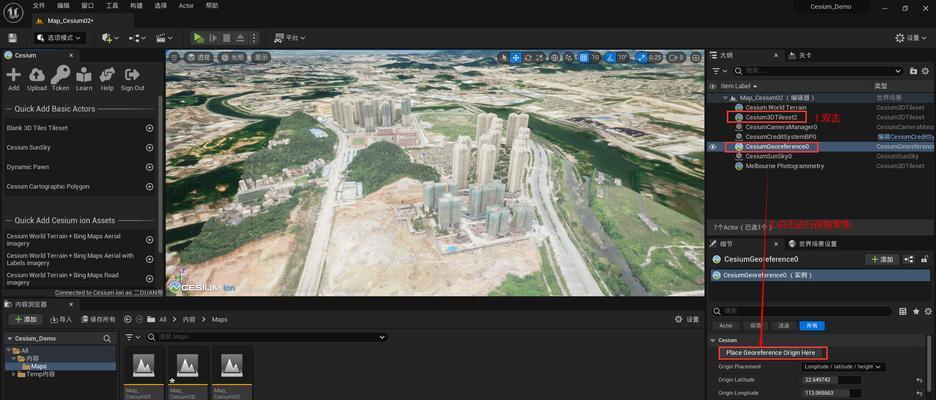Reset the Origin Latitude to default
936x400 pixels.
click(x=920, y=380)
